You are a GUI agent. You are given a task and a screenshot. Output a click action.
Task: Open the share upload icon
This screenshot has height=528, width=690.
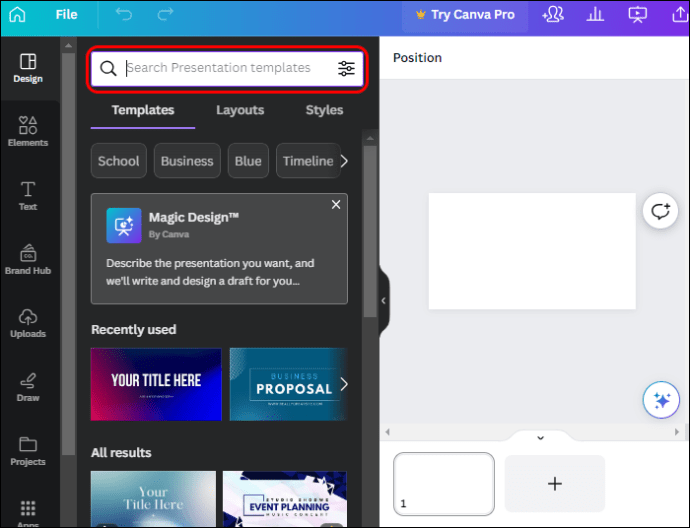[x=680, y=15]
